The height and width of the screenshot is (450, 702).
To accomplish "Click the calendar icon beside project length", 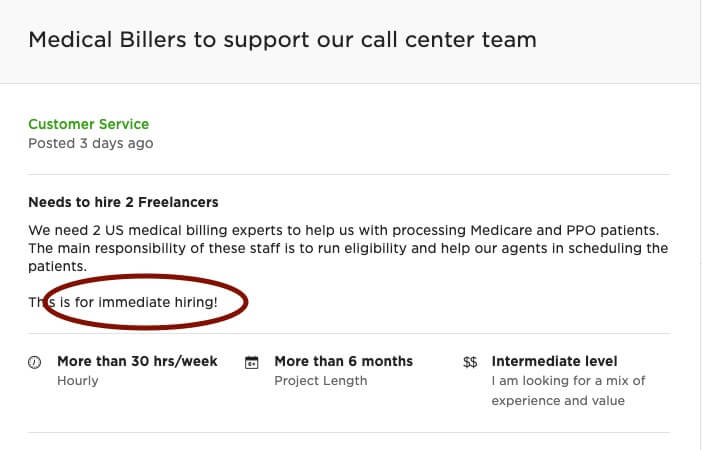I will (x=252, y=362).
